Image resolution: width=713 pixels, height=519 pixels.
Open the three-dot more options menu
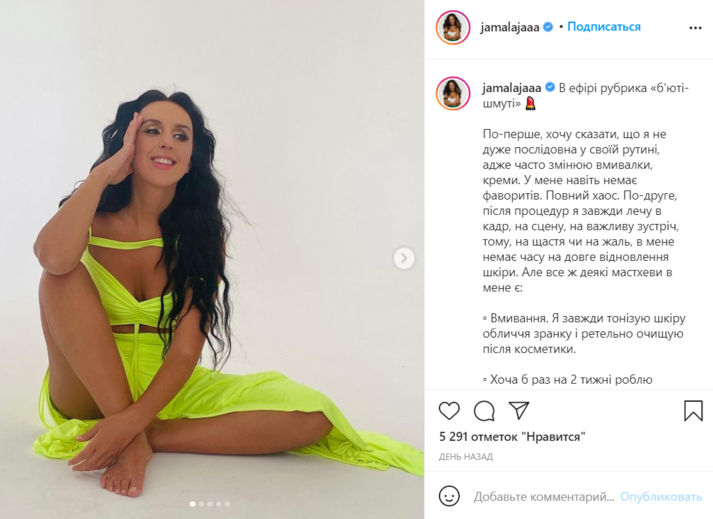695,28
